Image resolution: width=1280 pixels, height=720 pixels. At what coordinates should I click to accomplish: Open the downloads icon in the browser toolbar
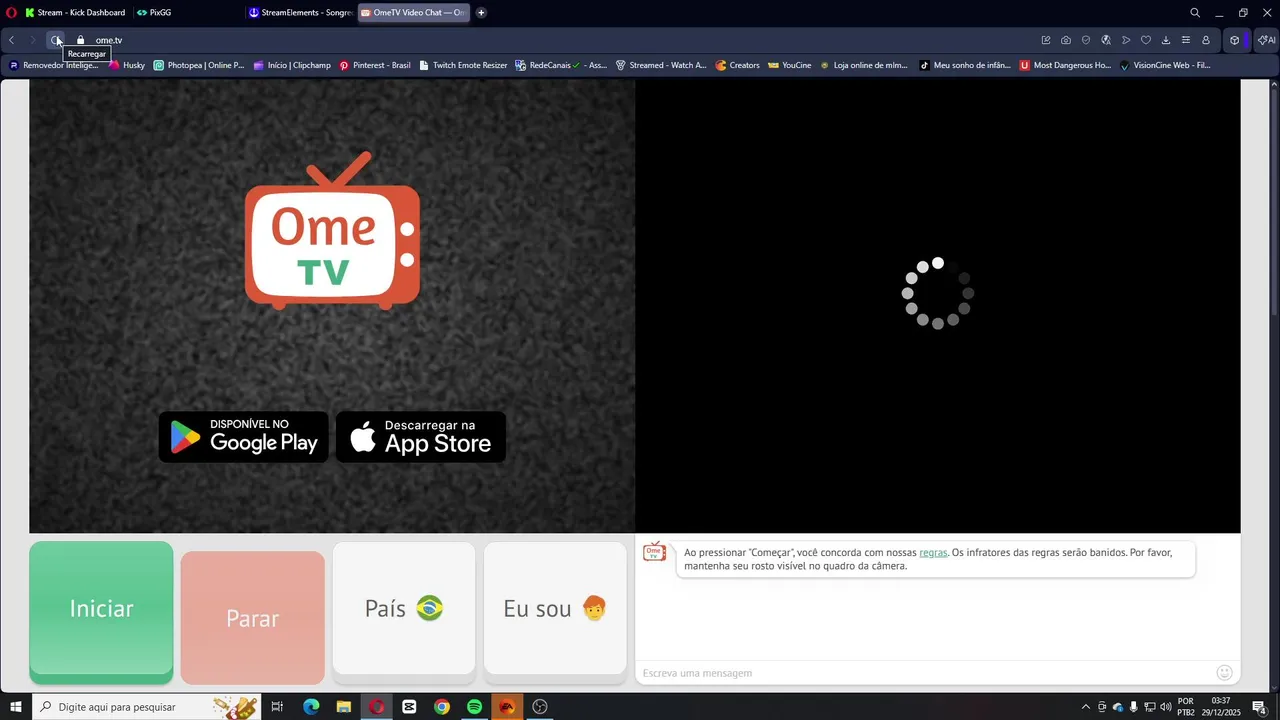(1166, 40)
